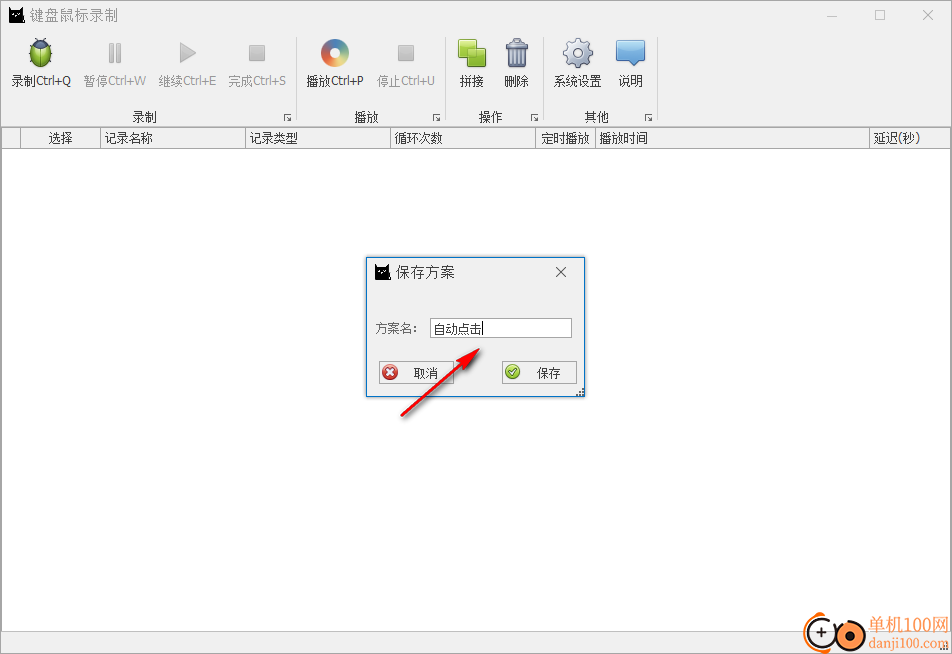Click the 删除 trash can icon
Viewport: 952px width, 654px height.
click(517, 53)
